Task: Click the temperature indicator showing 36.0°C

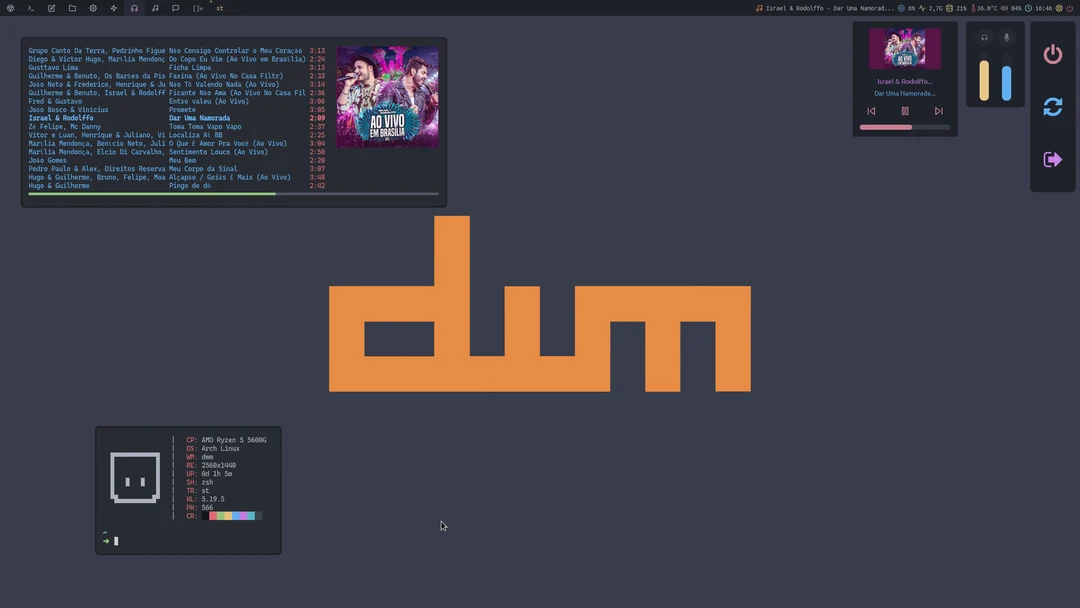Action: [x=985, y=8]
